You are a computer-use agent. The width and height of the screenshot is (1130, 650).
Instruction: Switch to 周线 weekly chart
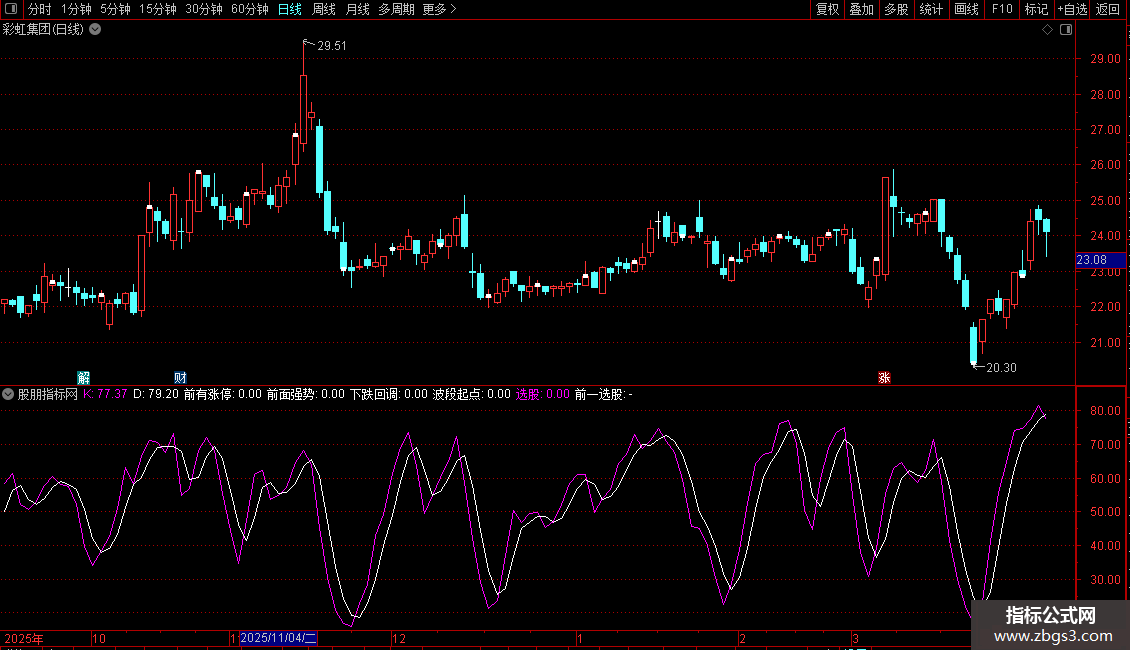click(324, 9)
